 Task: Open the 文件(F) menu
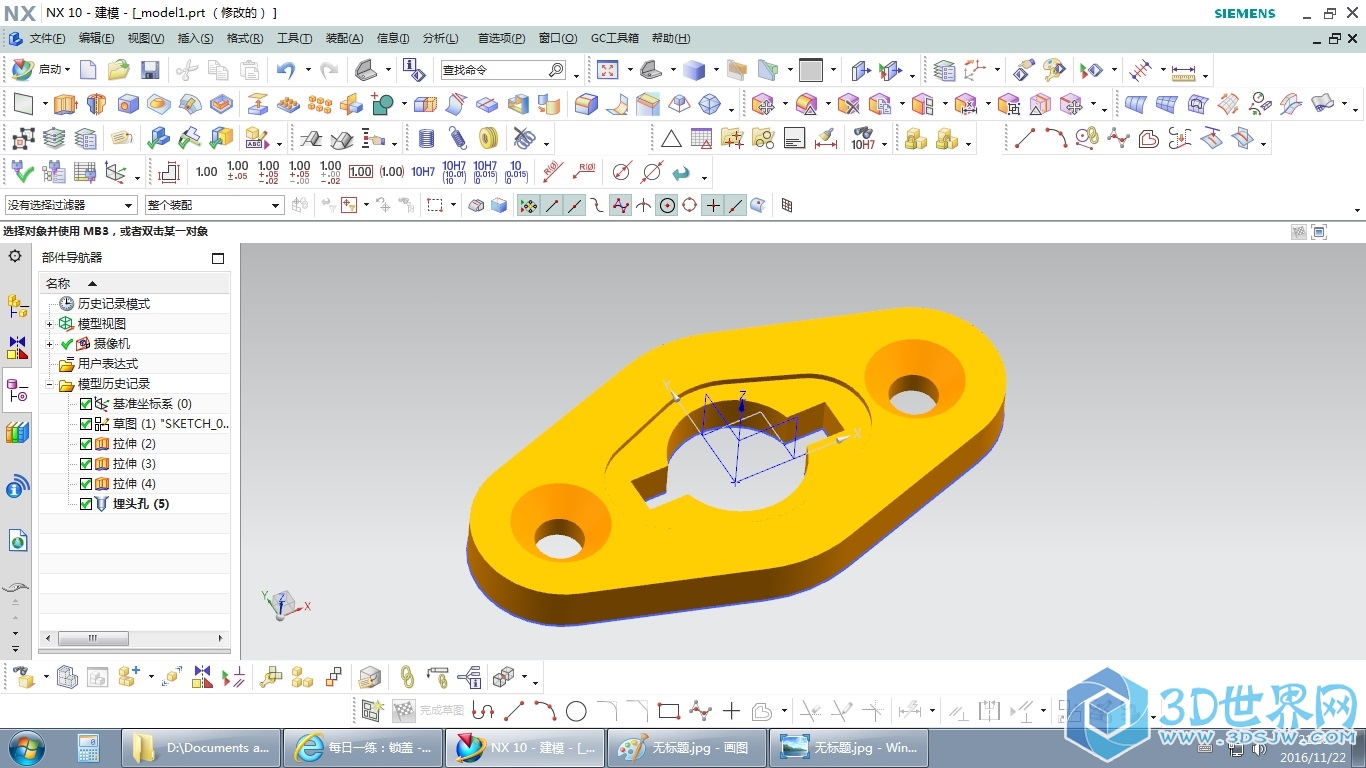tap(47, 38)
